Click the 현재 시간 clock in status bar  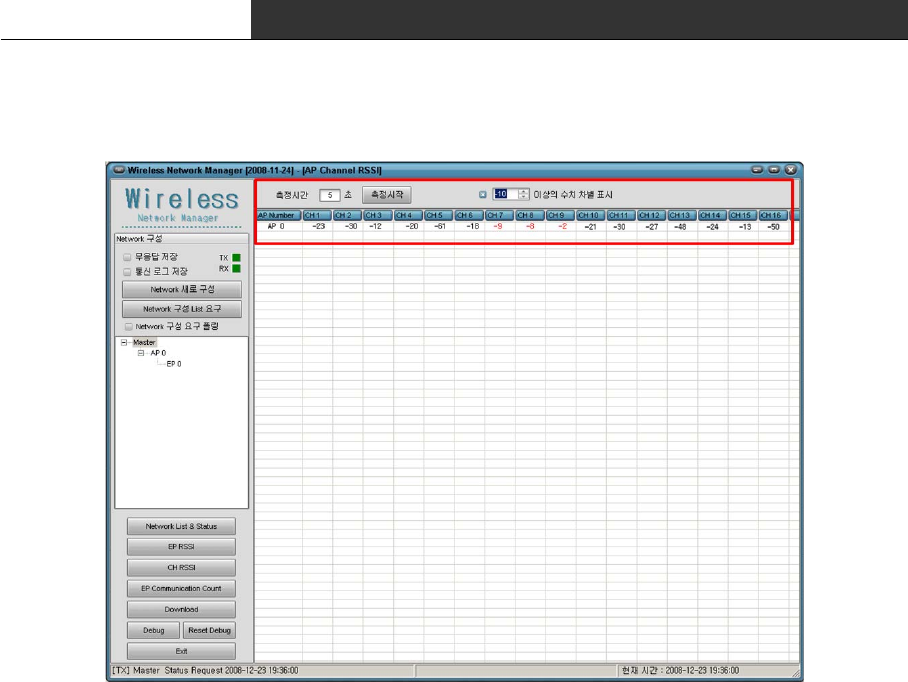click(x=680, y=670)
